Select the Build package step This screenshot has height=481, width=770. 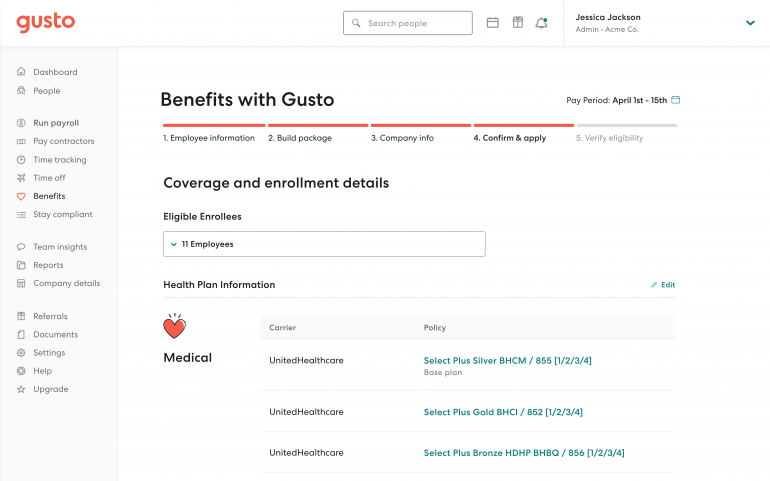click(x=300, y=138)
